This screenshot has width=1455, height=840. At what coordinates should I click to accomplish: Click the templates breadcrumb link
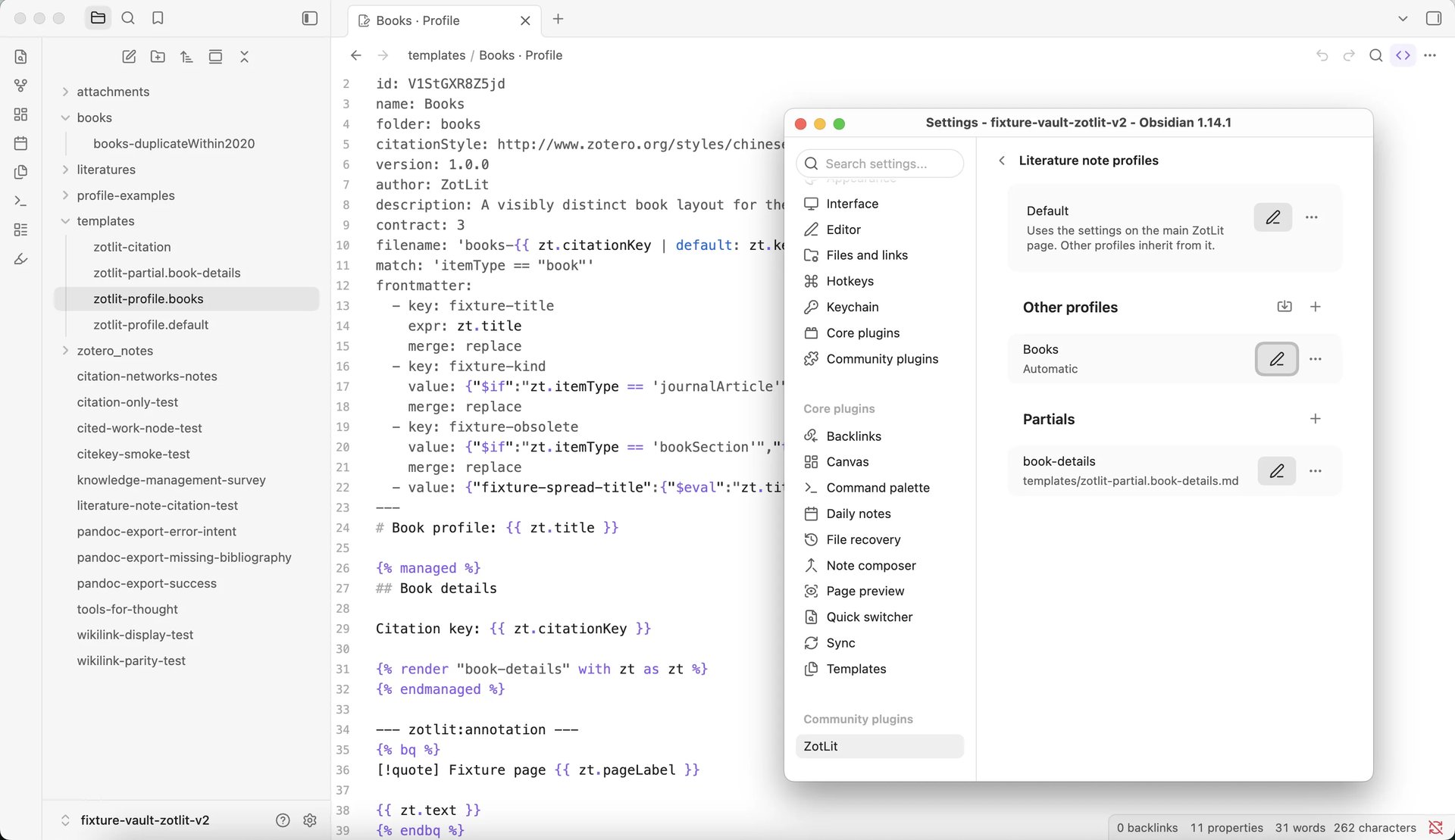[x=436, y=55]
